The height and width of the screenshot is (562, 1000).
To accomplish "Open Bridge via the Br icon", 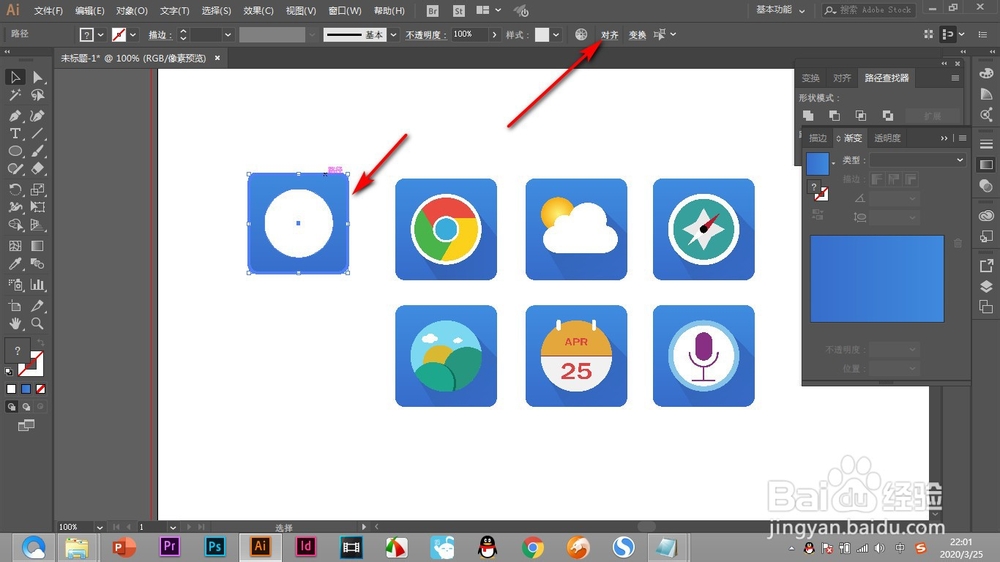I will [x=432, y=11].
